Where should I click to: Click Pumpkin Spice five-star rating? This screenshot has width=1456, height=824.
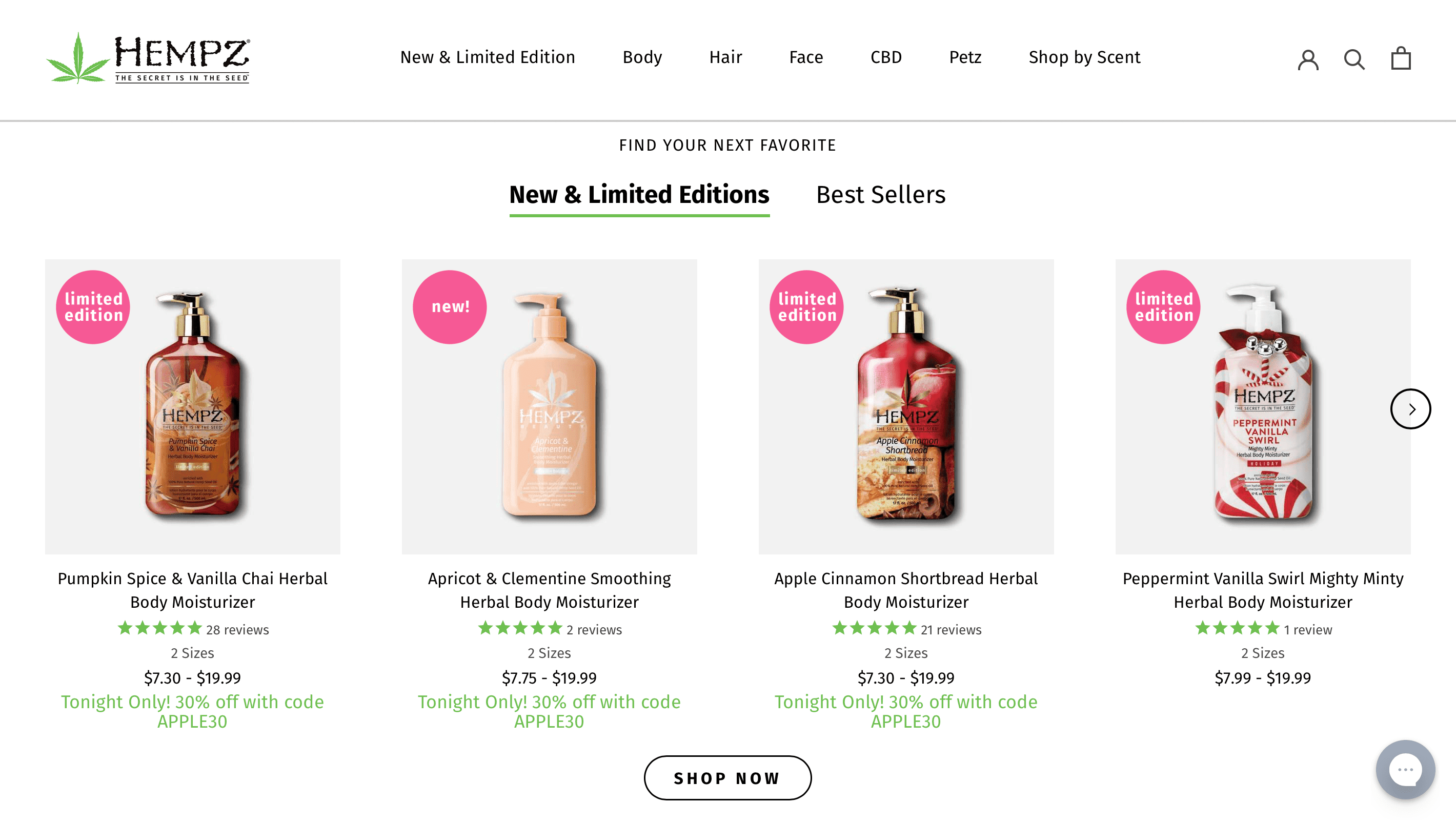pos(159,629)
